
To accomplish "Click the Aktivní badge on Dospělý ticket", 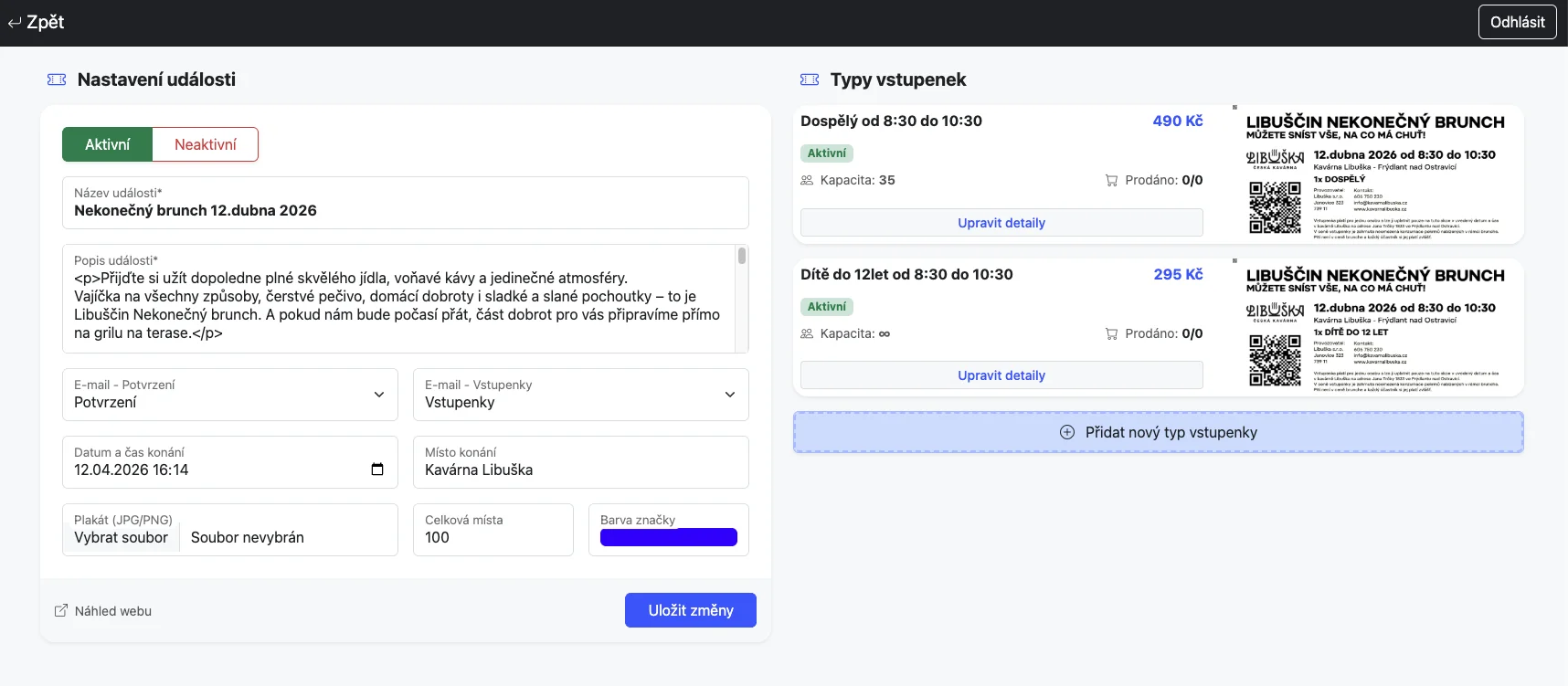I will [x=827, y=153].
